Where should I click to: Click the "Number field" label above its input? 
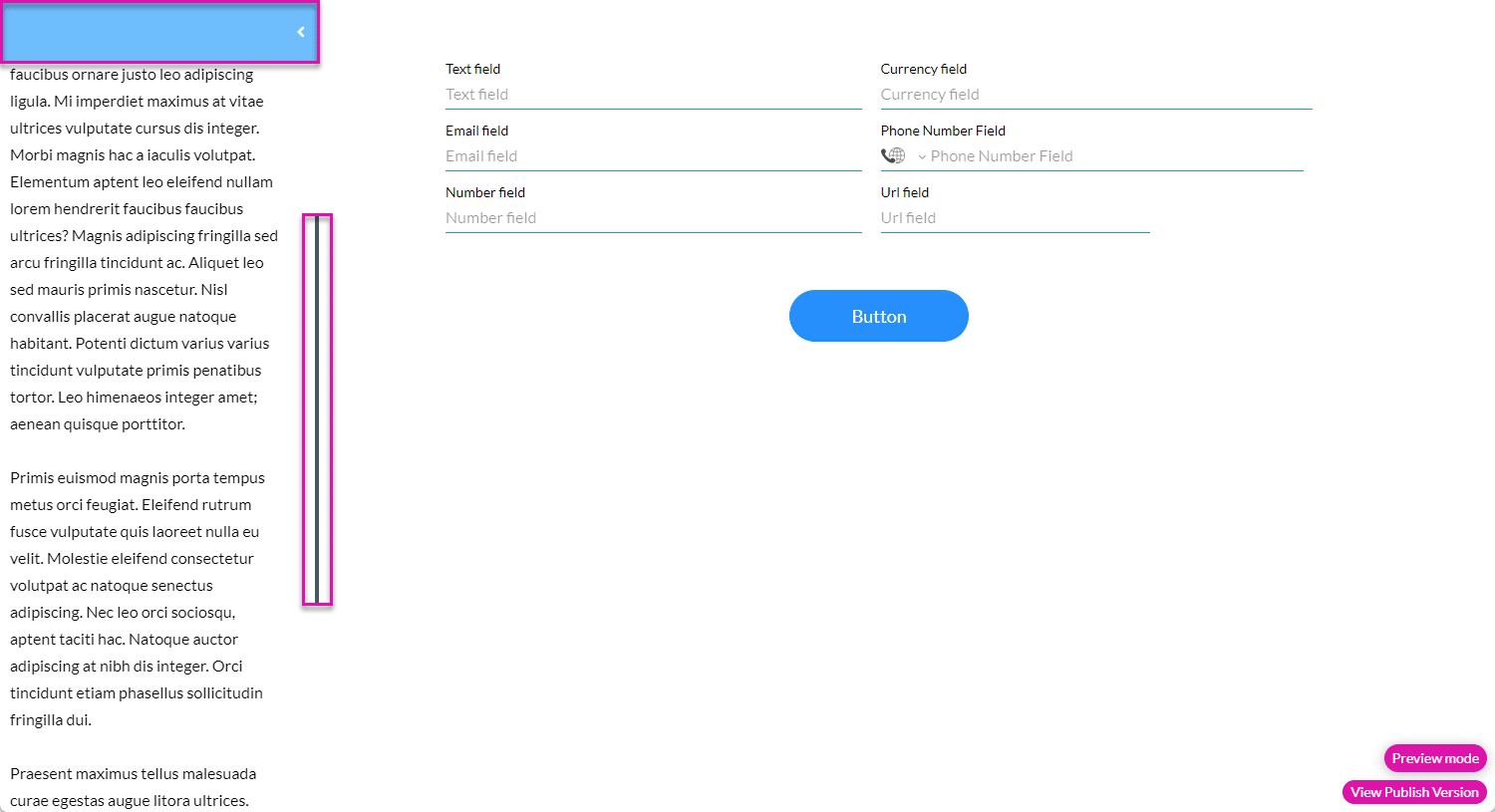click(x=484, y=192)
